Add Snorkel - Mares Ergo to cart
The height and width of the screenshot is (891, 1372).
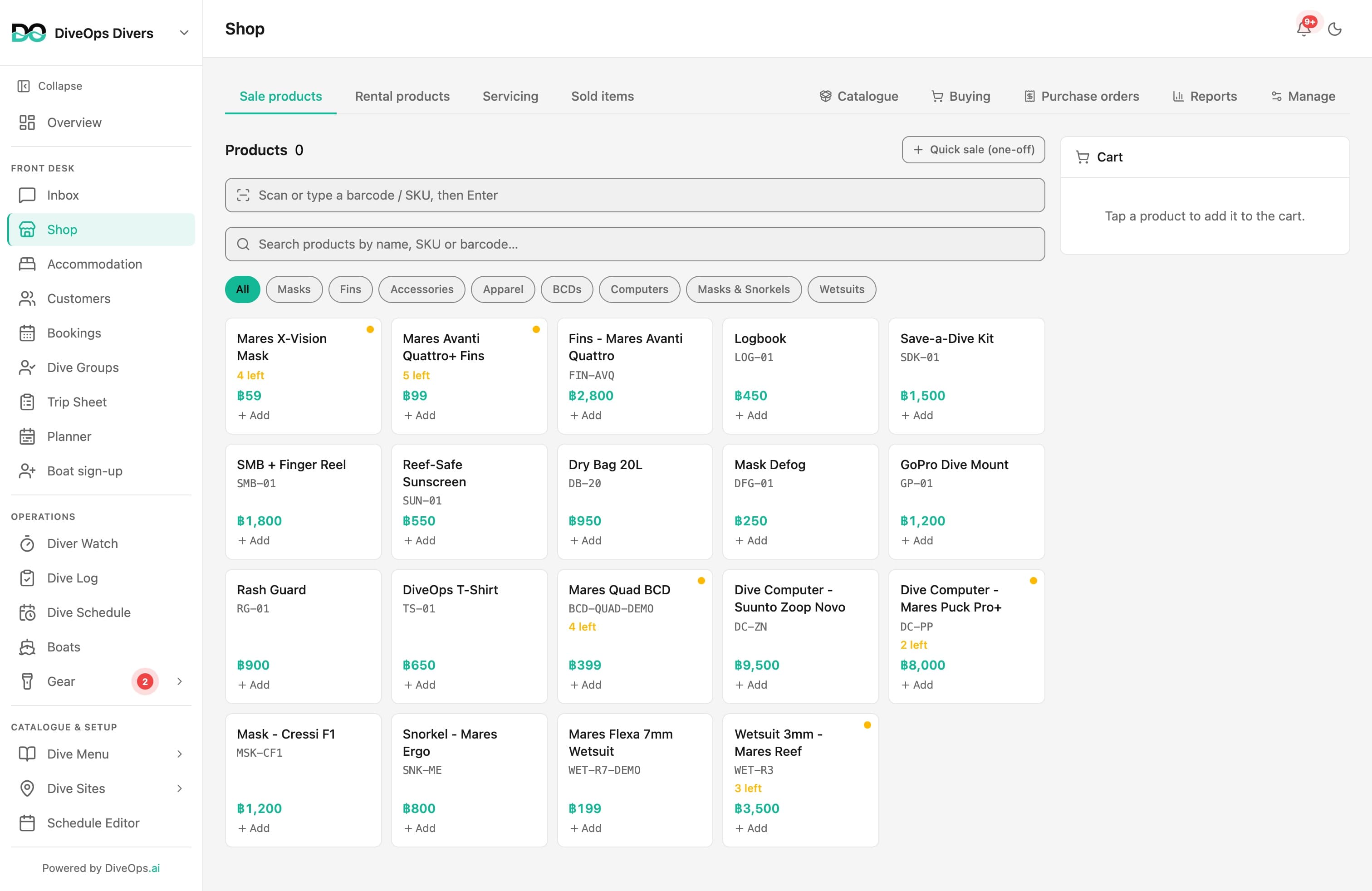[x=420, y=828]
